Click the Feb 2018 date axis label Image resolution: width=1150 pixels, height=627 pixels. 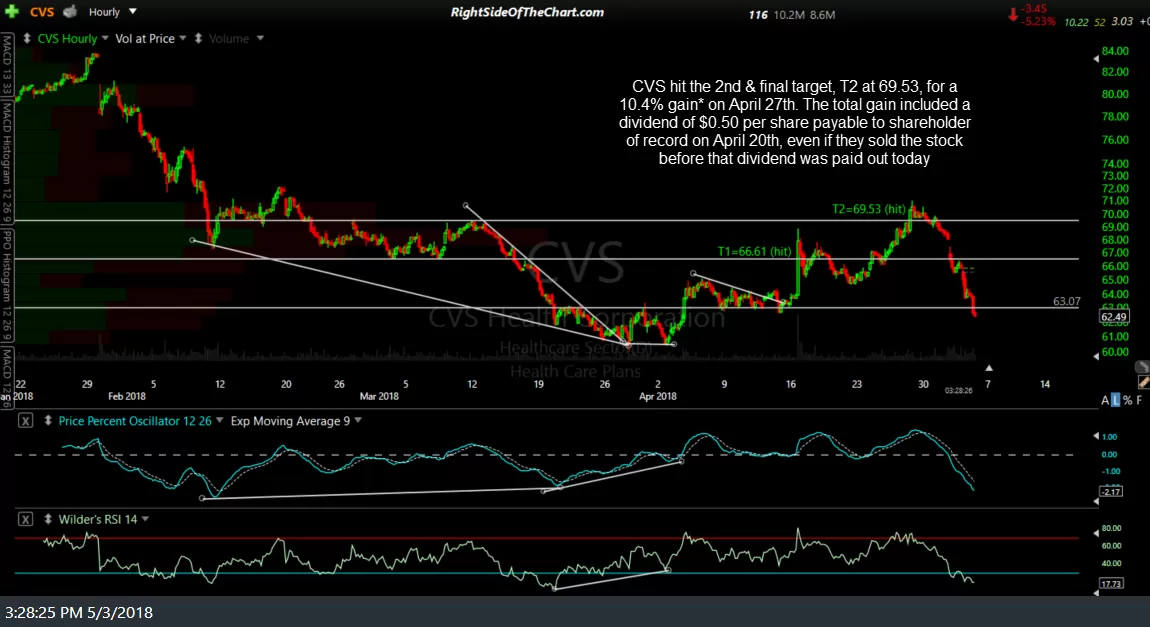pyautogui.click(x=127, y=396)
